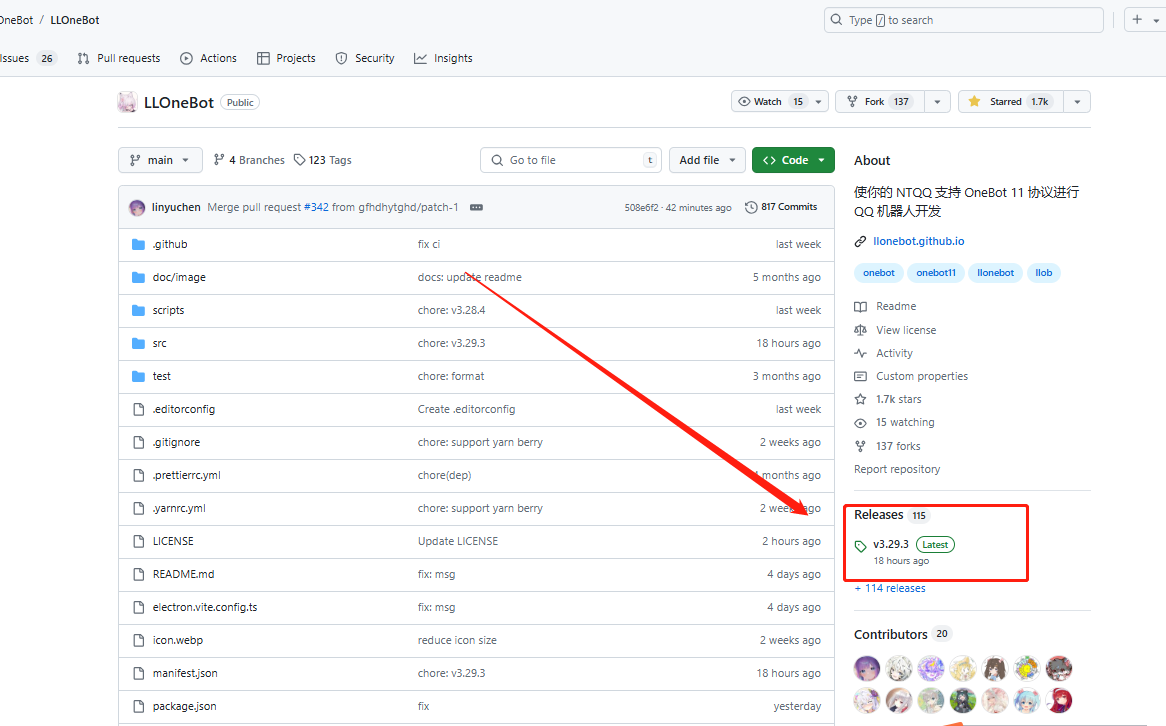Screen dimensions: 1166x726
Task: Click the 123 Tags tag icon
Action: [299, 160]
